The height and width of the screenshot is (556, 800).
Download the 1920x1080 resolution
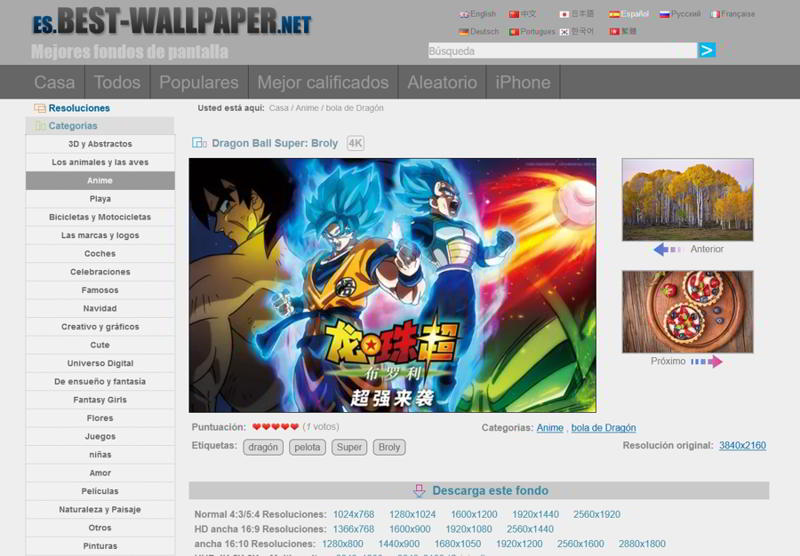470,529
